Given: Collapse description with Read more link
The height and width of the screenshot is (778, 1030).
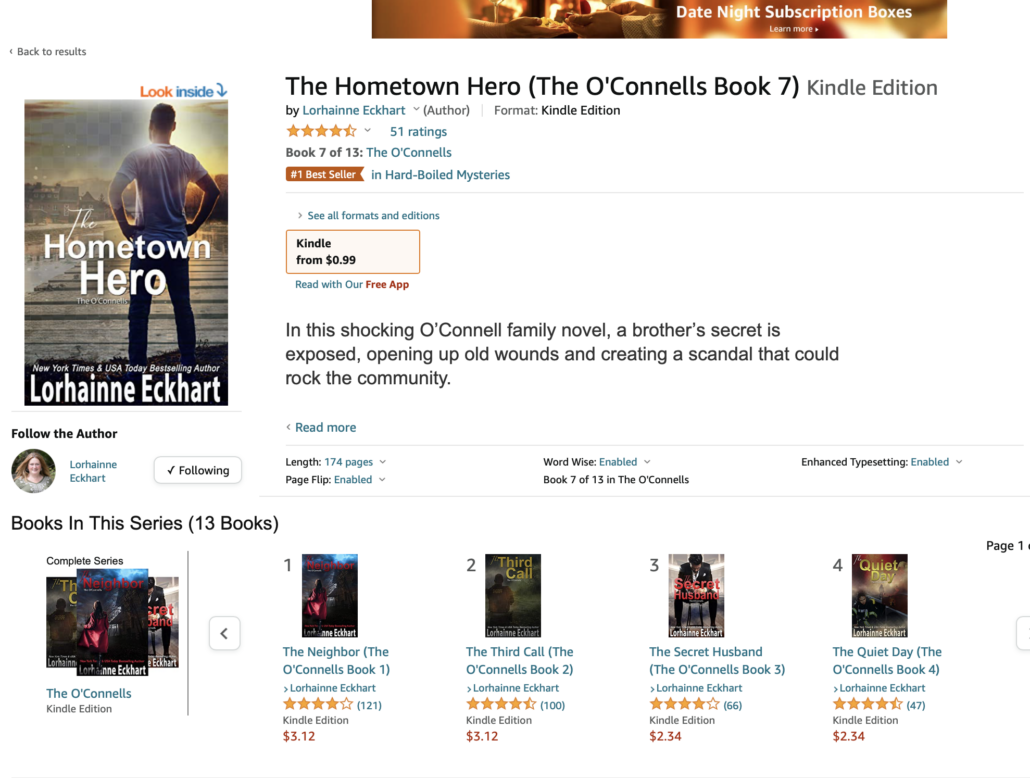Looking at the screenshot, I should (321, 427).
